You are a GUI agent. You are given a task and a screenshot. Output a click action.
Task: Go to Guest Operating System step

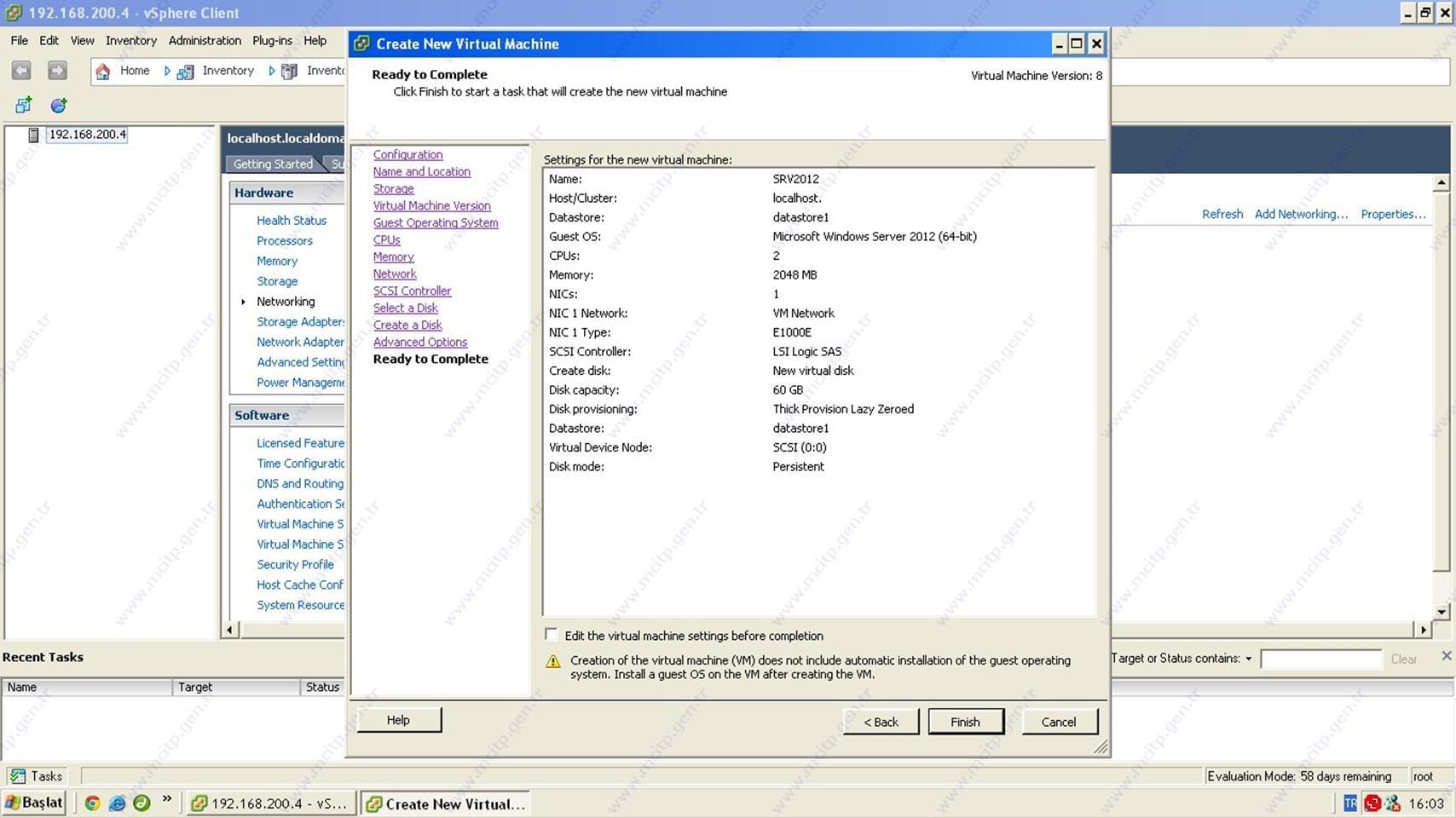[x=436, y=222]
